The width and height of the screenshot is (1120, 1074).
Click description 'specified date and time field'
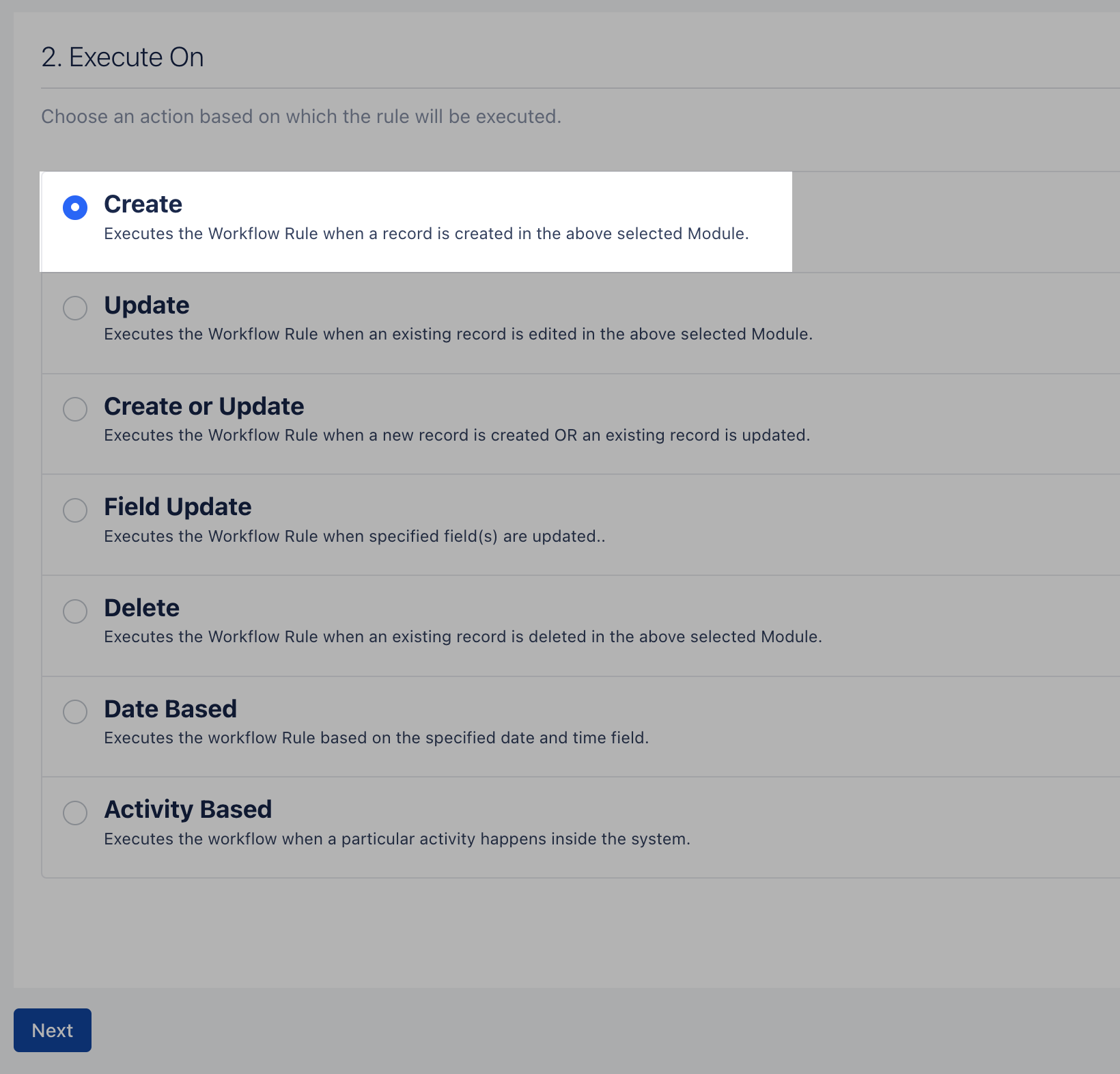click(535, 738)
